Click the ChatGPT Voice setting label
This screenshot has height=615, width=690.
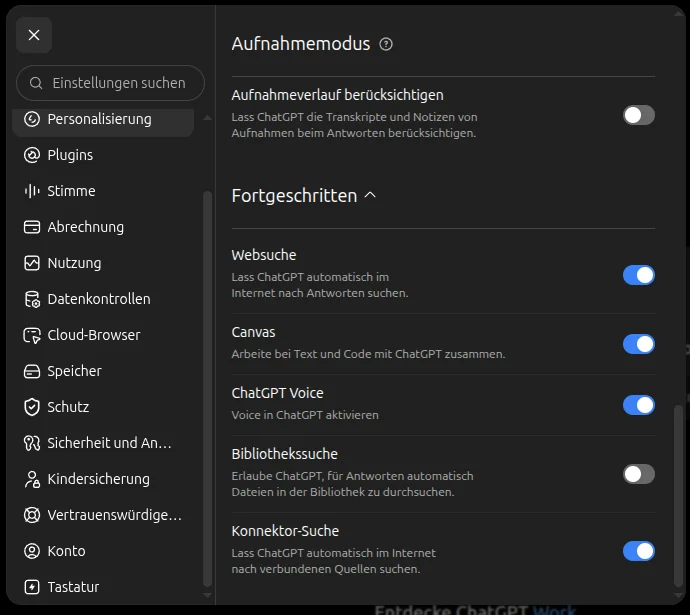pyautogui.click(x=278, y=393)
